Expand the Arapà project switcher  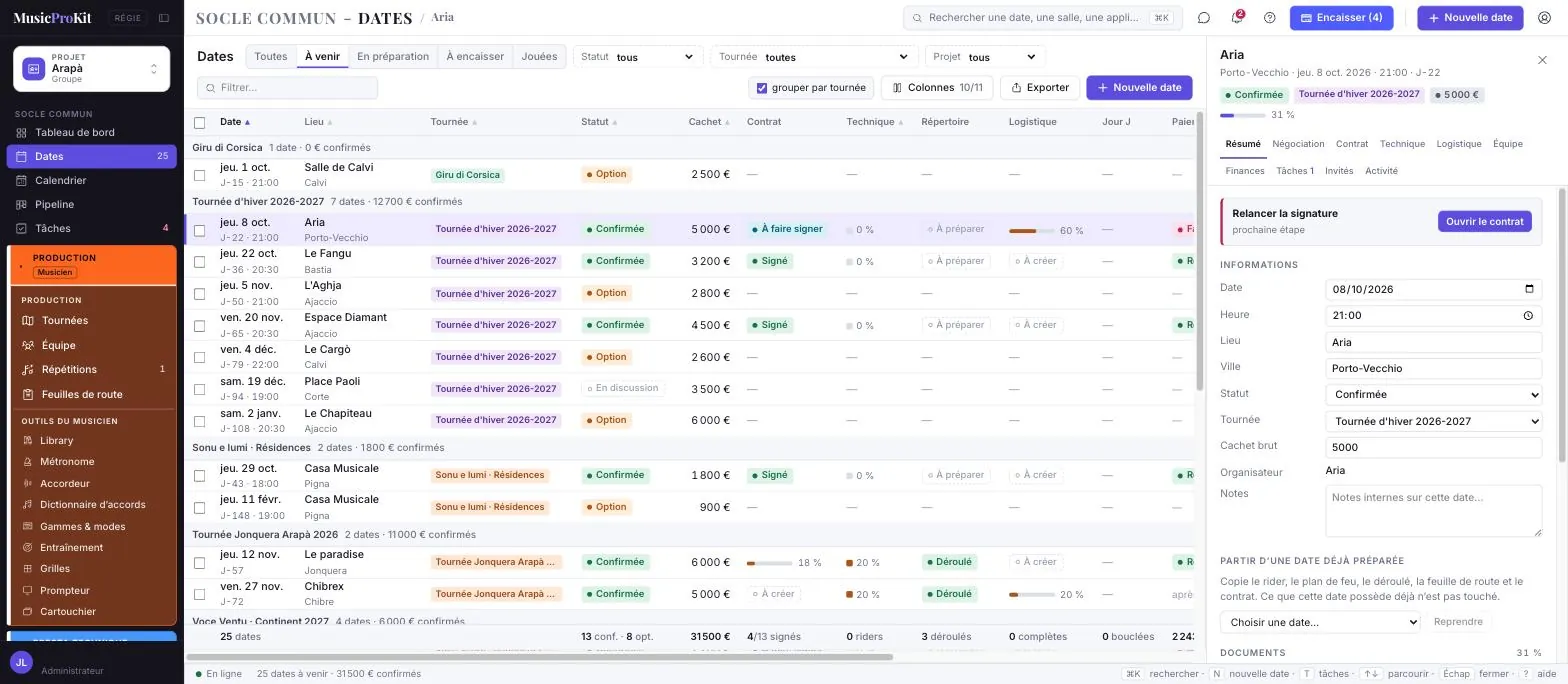pyautogui.click(x=91, y=69)
